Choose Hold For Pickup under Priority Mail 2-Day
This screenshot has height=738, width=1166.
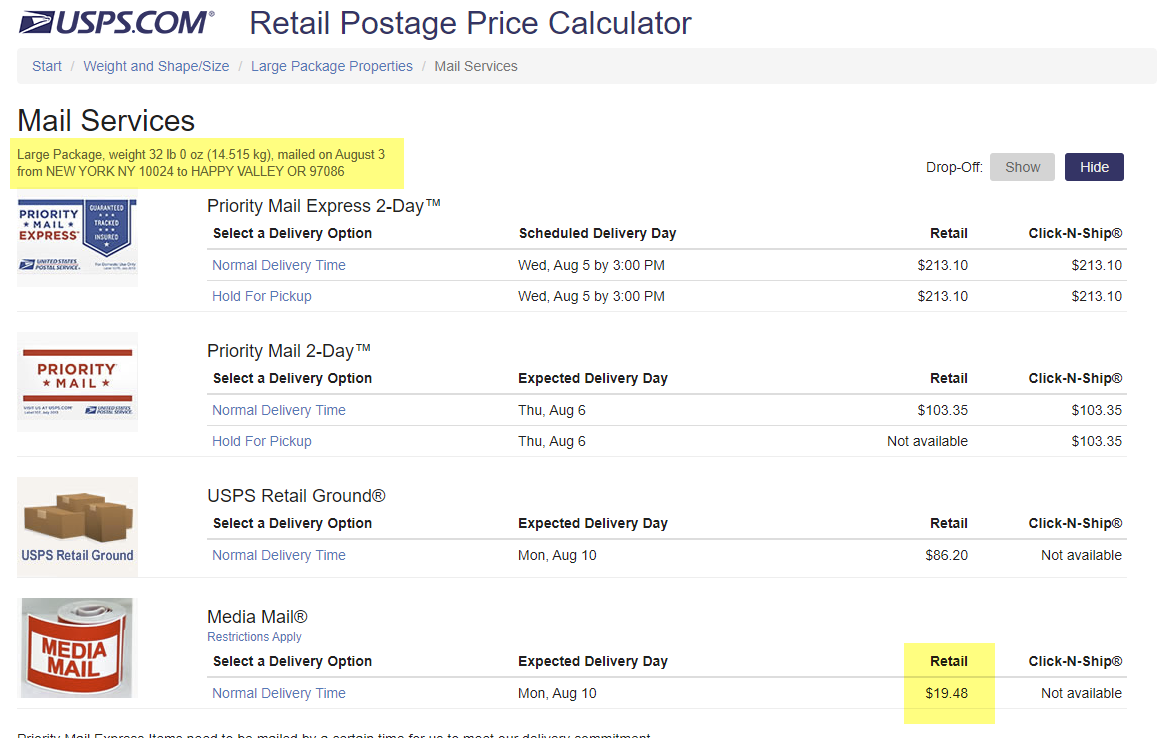tap(262, 441)
